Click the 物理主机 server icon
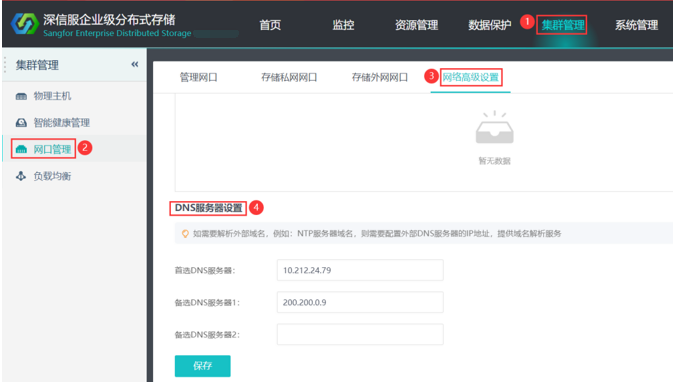Screen dimensions: 673x390 pos(21,96)
